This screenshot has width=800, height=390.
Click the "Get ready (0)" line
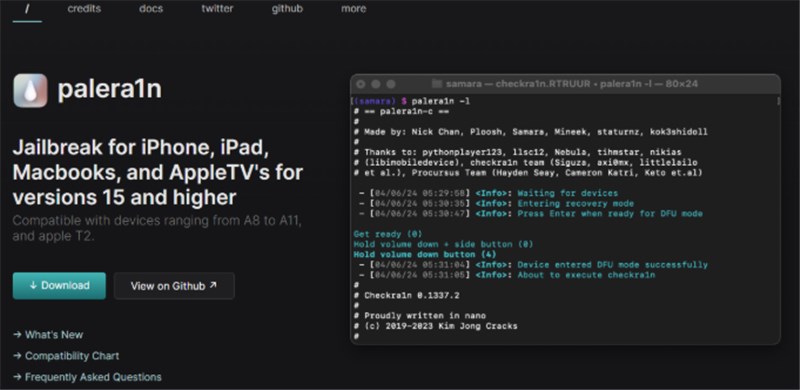pos(388,234)
